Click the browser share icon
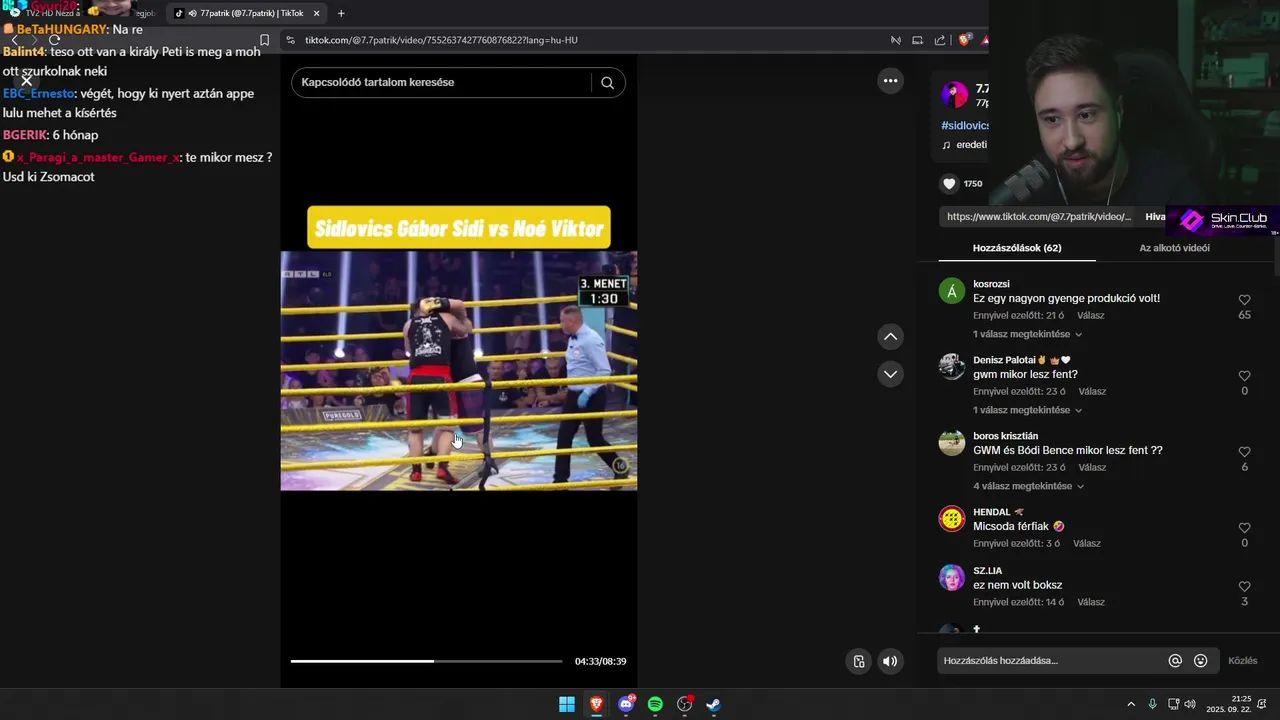 pyautogui.click(x=940, y=40)
